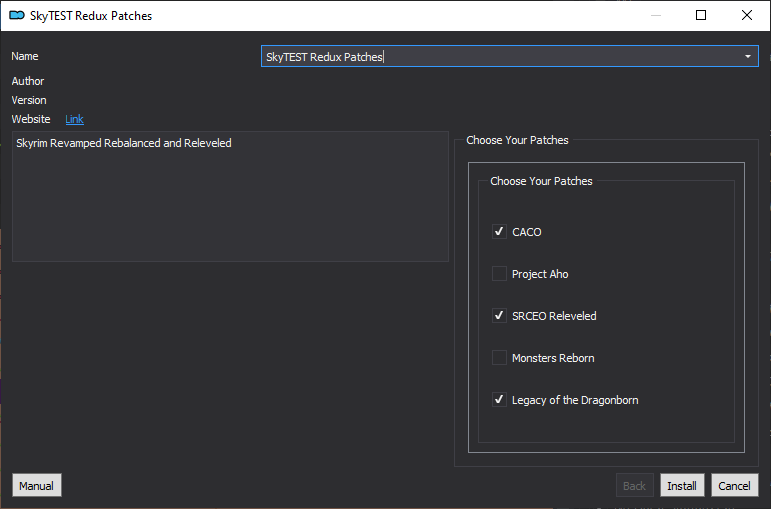Open the Website Link hyperlink
This screenshot has height=509, width=771.
coord(74,119)
